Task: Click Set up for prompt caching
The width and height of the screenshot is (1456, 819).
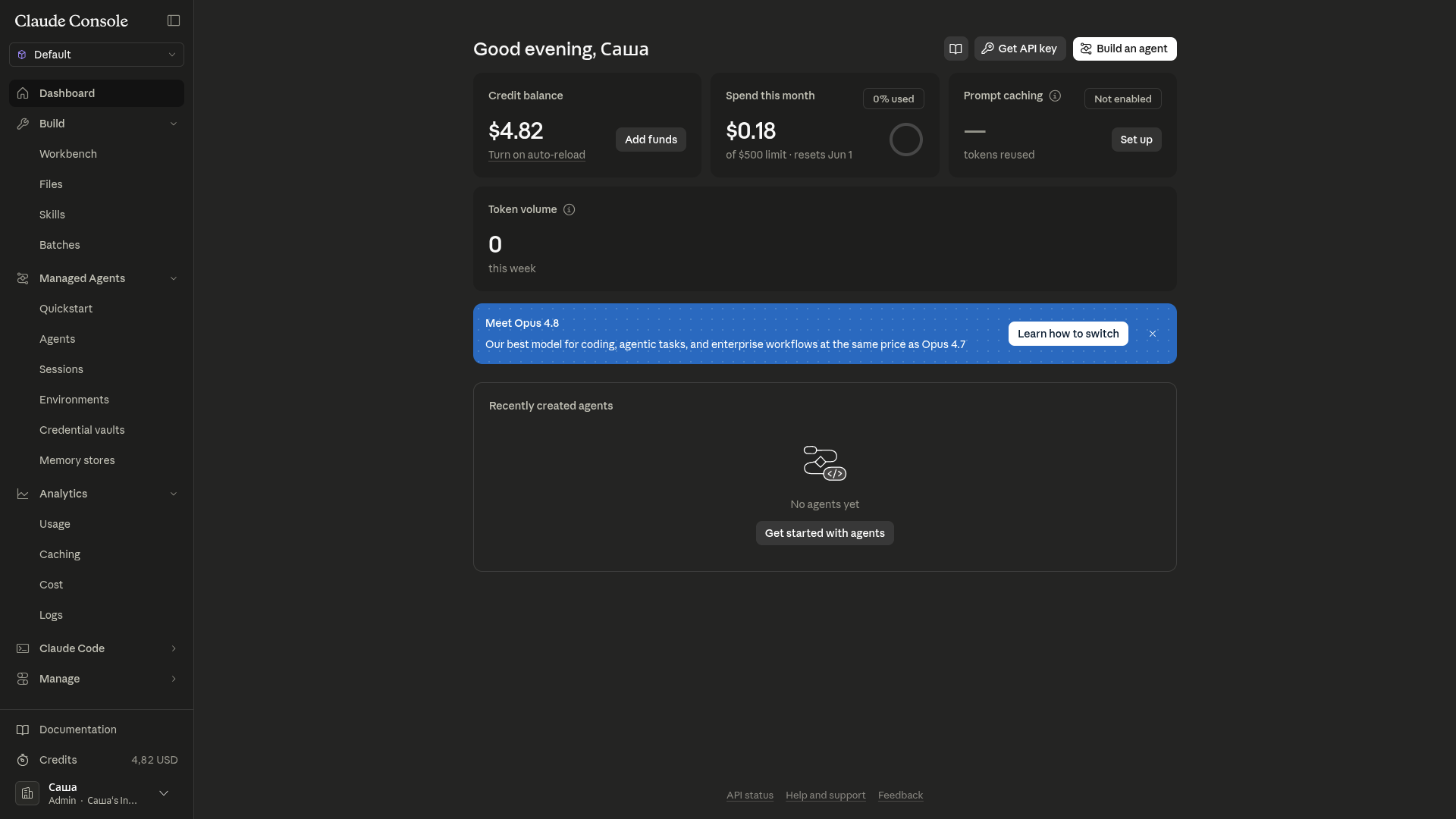Action: [x=1136, y=140]
